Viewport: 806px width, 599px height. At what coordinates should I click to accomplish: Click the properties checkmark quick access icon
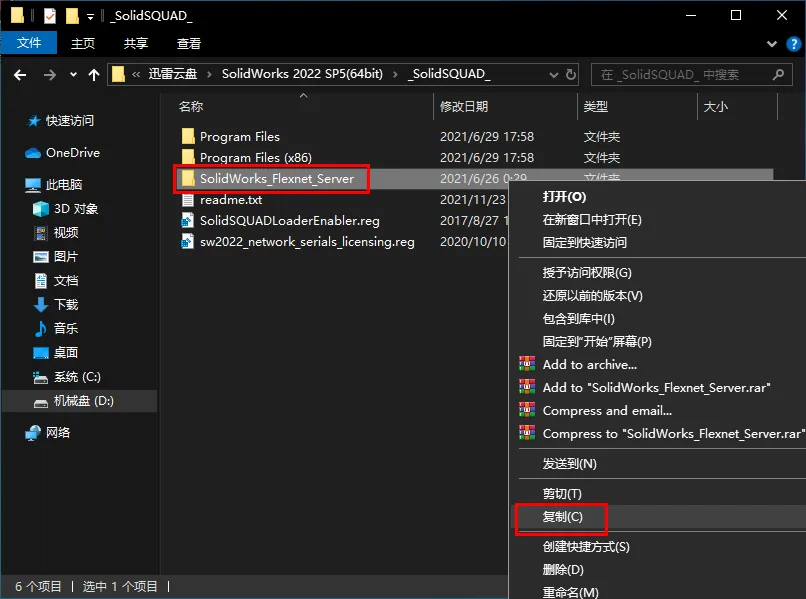coord(50,16)
